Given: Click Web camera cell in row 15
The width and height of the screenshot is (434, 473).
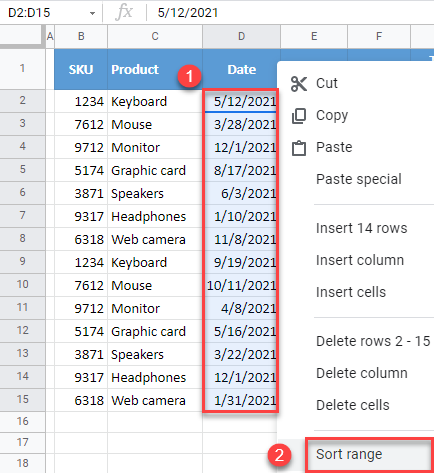Looking at the screenshot, I should [x=155, y=400].
